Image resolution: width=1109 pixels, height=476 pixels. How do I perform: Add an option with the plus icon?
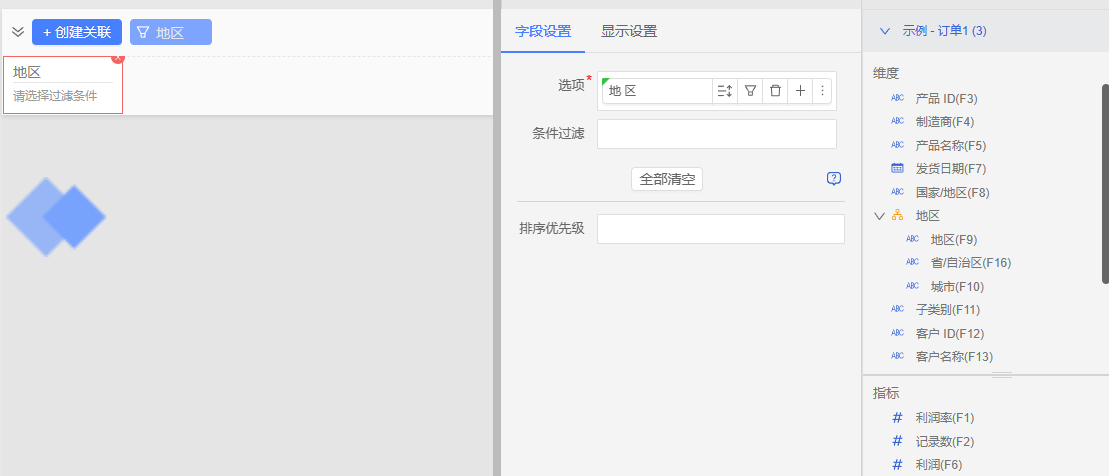[x=800, y=91]
